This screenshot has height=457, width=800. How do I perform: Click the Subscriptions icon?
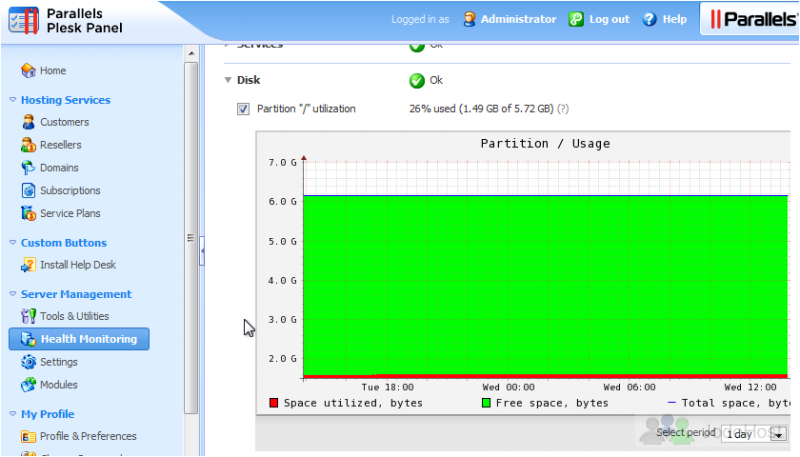click(28, 190)
